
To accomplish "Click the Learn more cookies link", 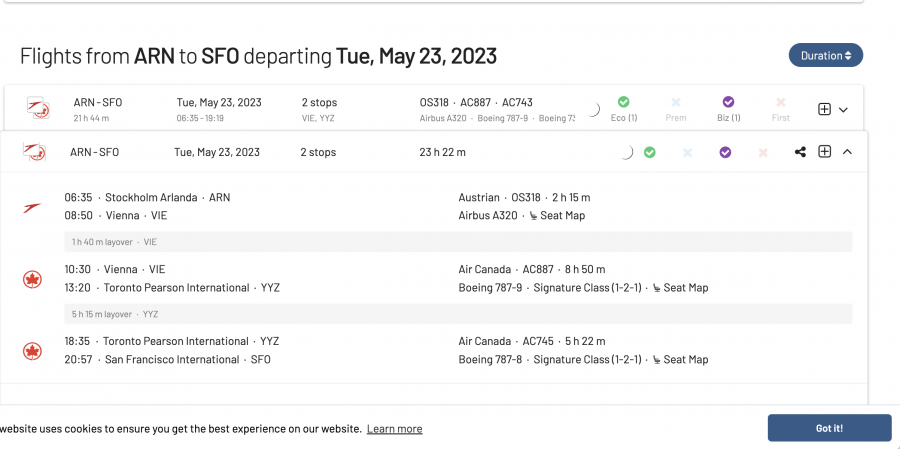I will [x=394, y=429].
